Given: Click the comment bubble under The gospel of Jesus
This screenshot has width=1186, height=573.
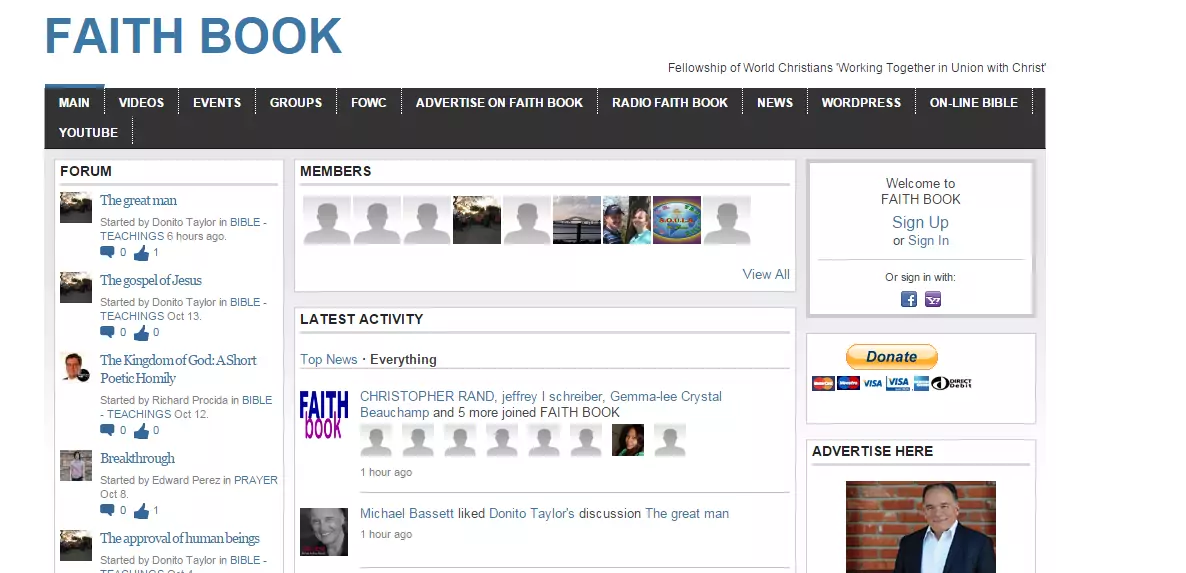Looking at the screenshot, I should (x=107, y=332).
